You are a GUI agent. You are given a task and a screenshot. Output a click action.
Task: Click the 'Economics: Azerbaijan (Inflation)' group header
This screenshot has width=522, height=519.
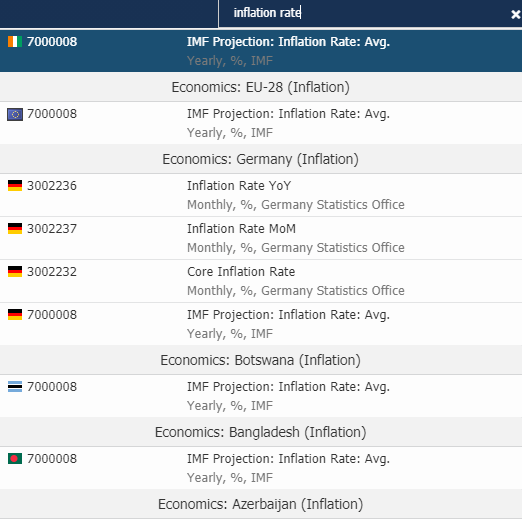[x=261, y=504]
